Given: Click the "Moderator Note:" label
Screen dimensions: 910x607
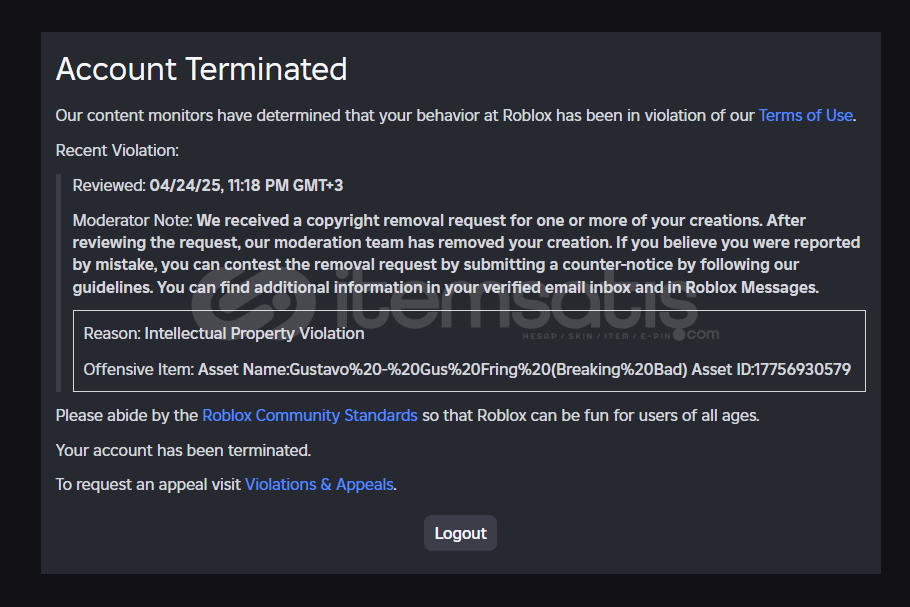Looking at the screenshot, I should point(132,220).
